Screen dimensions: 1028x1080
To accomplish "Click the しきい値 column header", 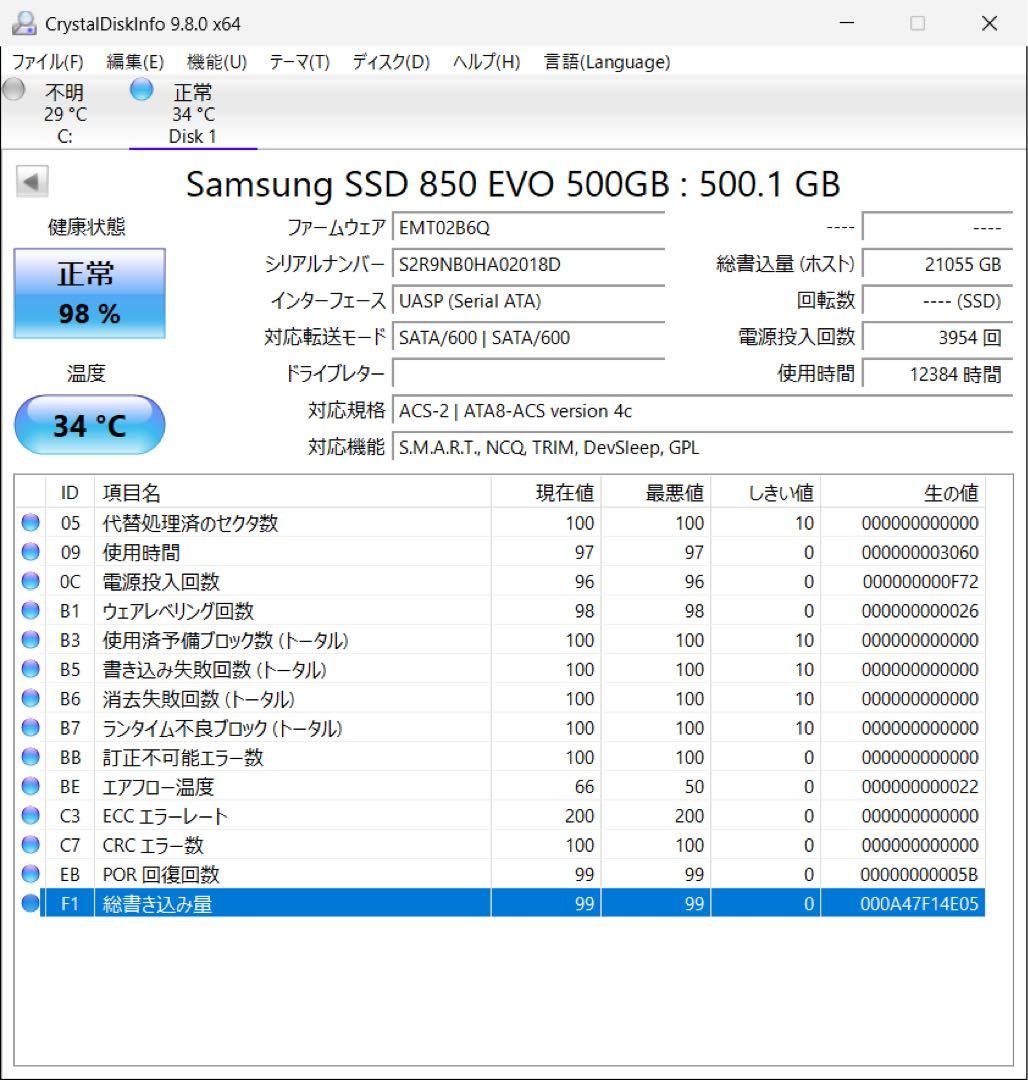I will click(765, 492).
